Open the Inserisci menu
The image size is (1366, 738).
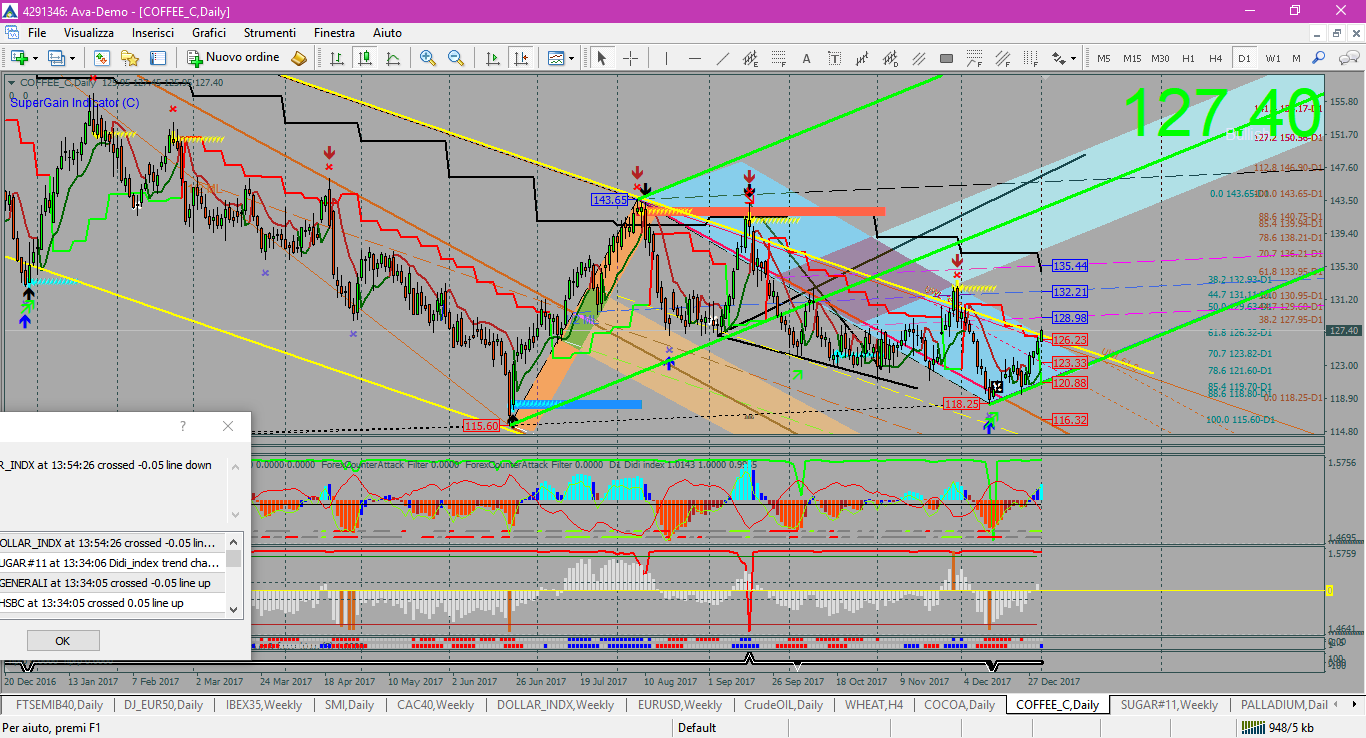153,33
